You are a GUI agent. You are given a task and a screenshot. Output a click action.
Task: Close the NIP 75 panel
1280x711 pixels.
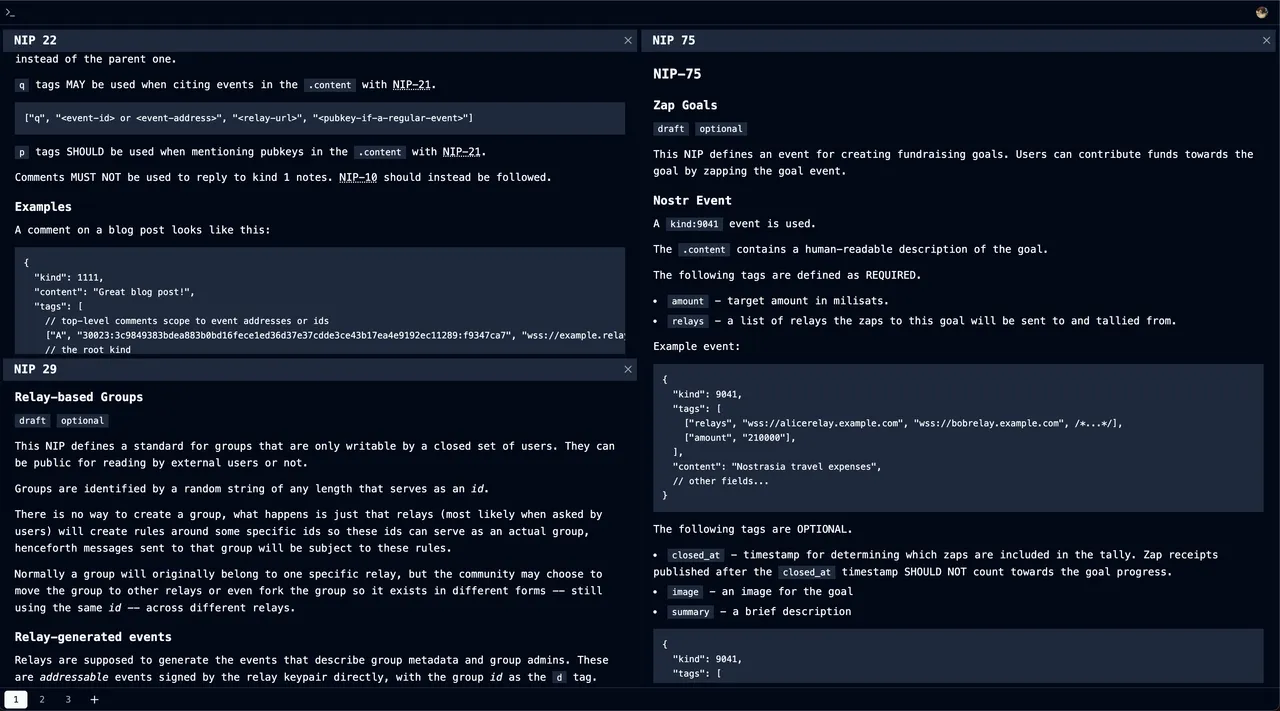(x=1266, y=40)
